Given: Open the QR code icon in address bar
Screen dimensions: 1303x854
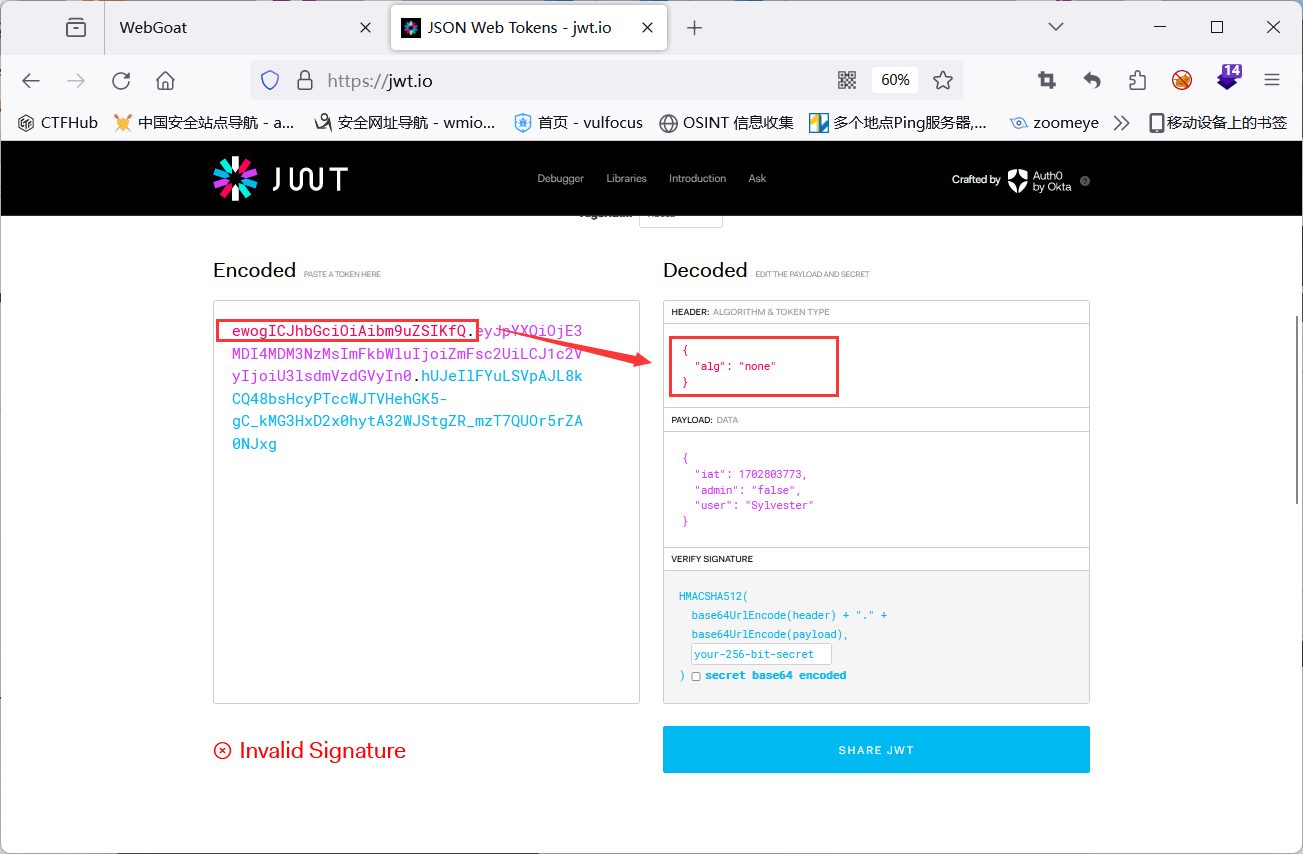Looking at the screenshot, I should pos(847,80).
